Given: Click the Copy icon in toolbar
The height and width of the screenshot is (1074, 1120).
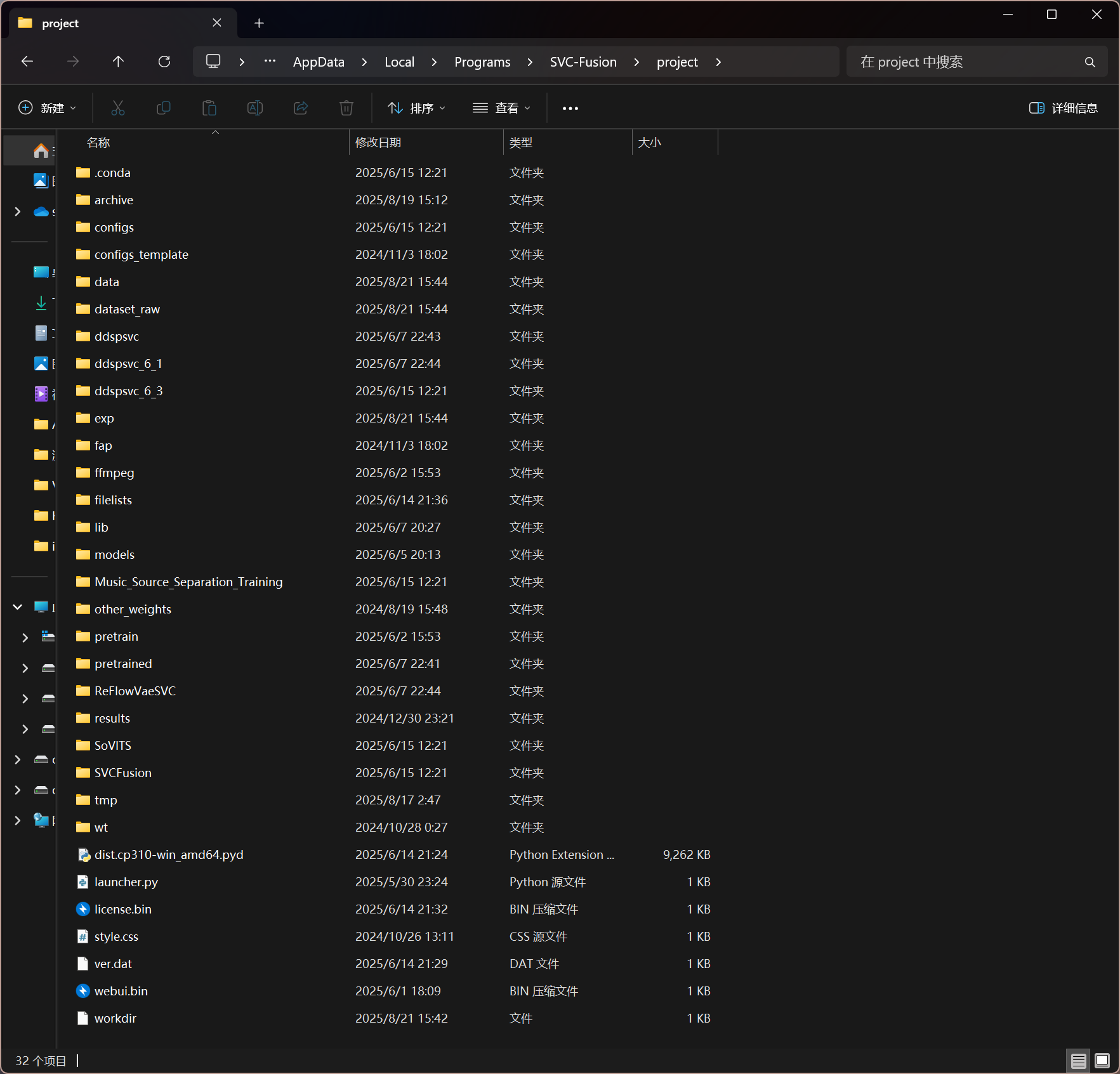Looking at the screenshot, I should (164, 108).
